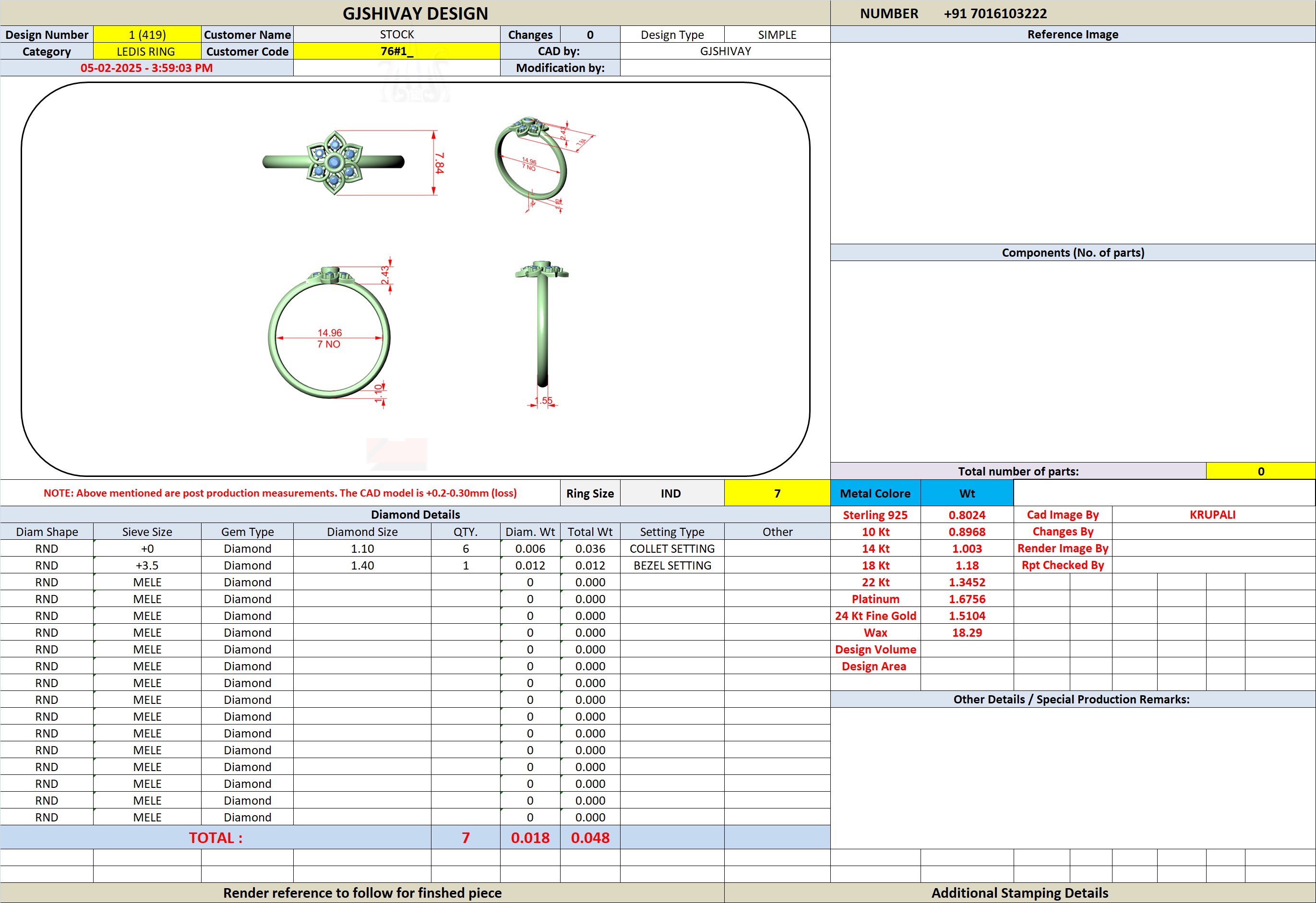The width and height of the screenshot is (1316, 903).
Task: Click the Design Type value SIMPLE
Action: tap(777, 35)
